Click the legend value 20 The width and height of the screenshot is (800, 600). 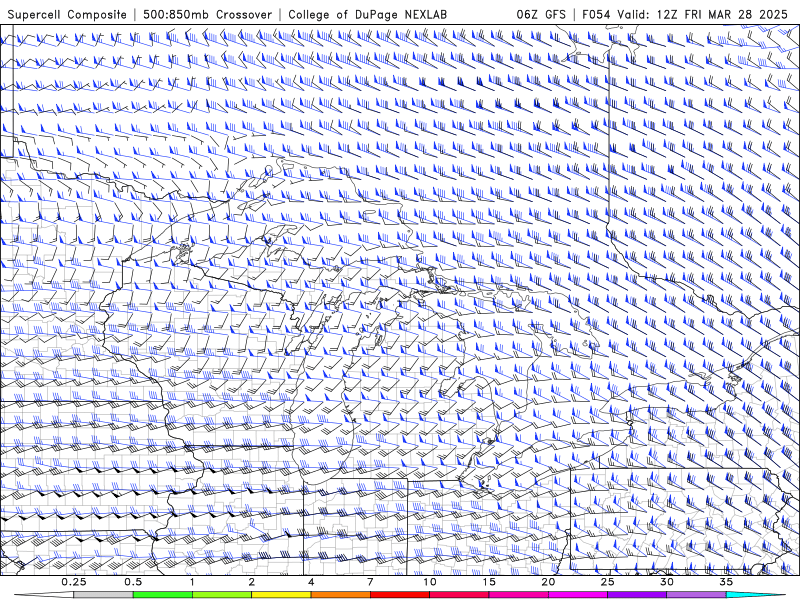tap(548, 582)
